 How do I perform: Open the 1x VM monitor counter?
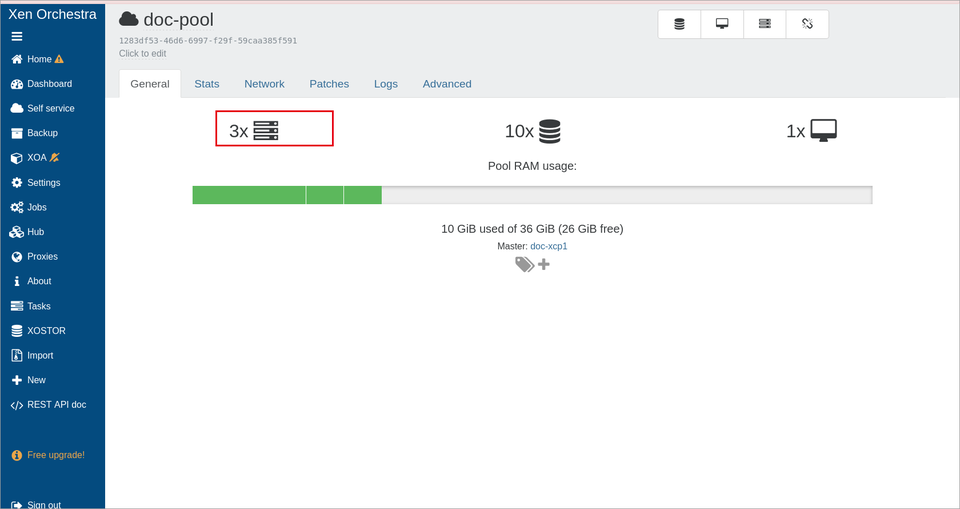pyautogui.click(x=811, y=130)
